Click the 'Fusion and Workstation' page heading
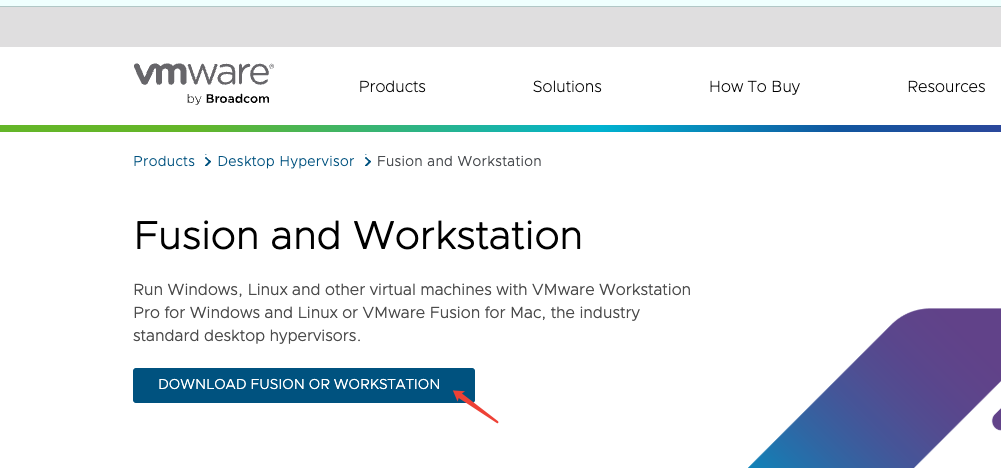 click(358, 235)
